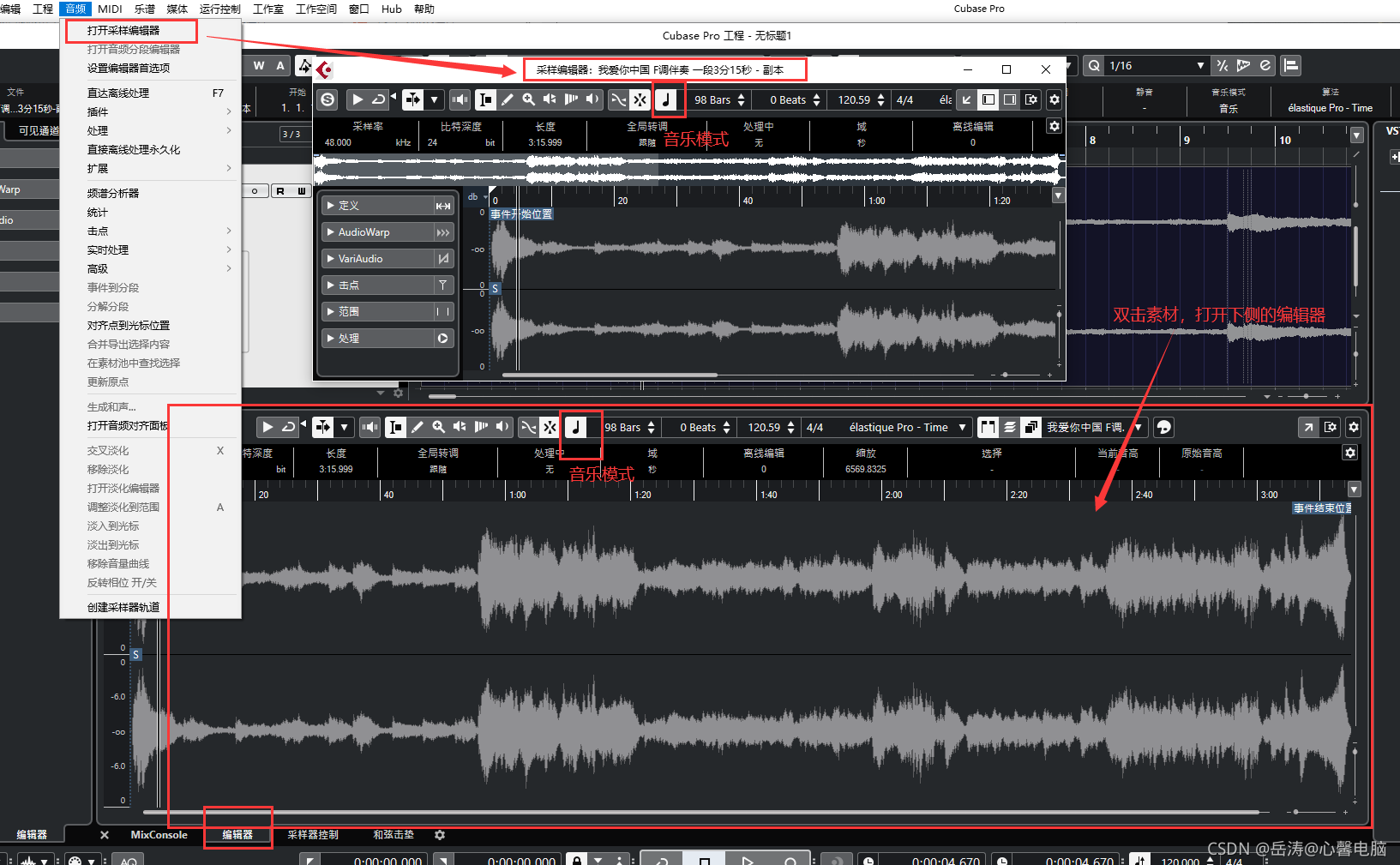Click the A button beside W in project toolbar
The image size is (1400, 865).
click(x=280, y=65)
